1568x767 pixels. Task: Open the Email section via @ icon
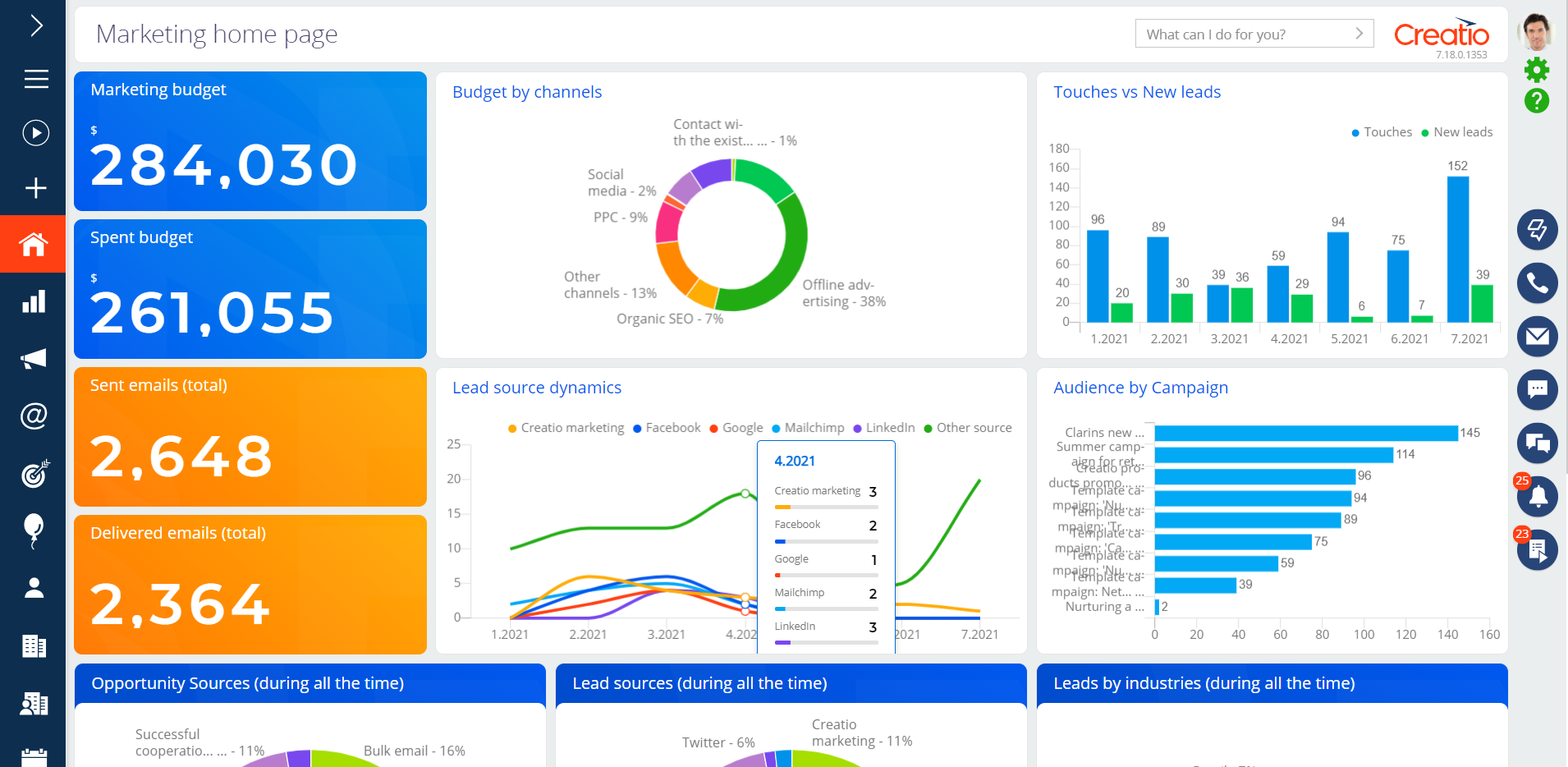click(33, 415)
